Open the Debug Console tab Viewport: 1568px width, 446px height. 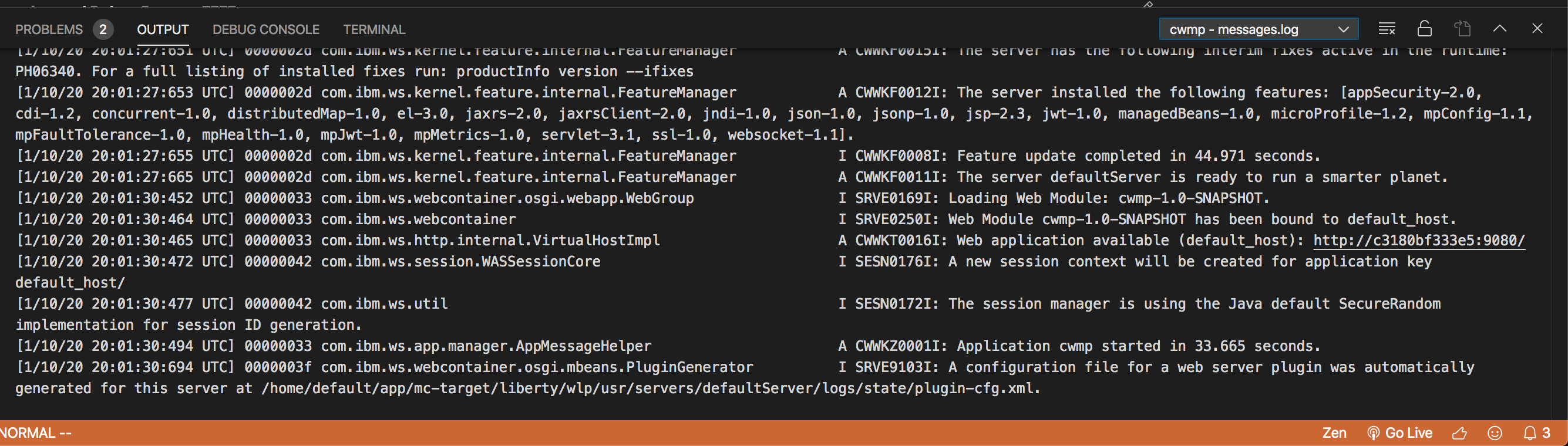pyautogui.click(x=266, y=29)
